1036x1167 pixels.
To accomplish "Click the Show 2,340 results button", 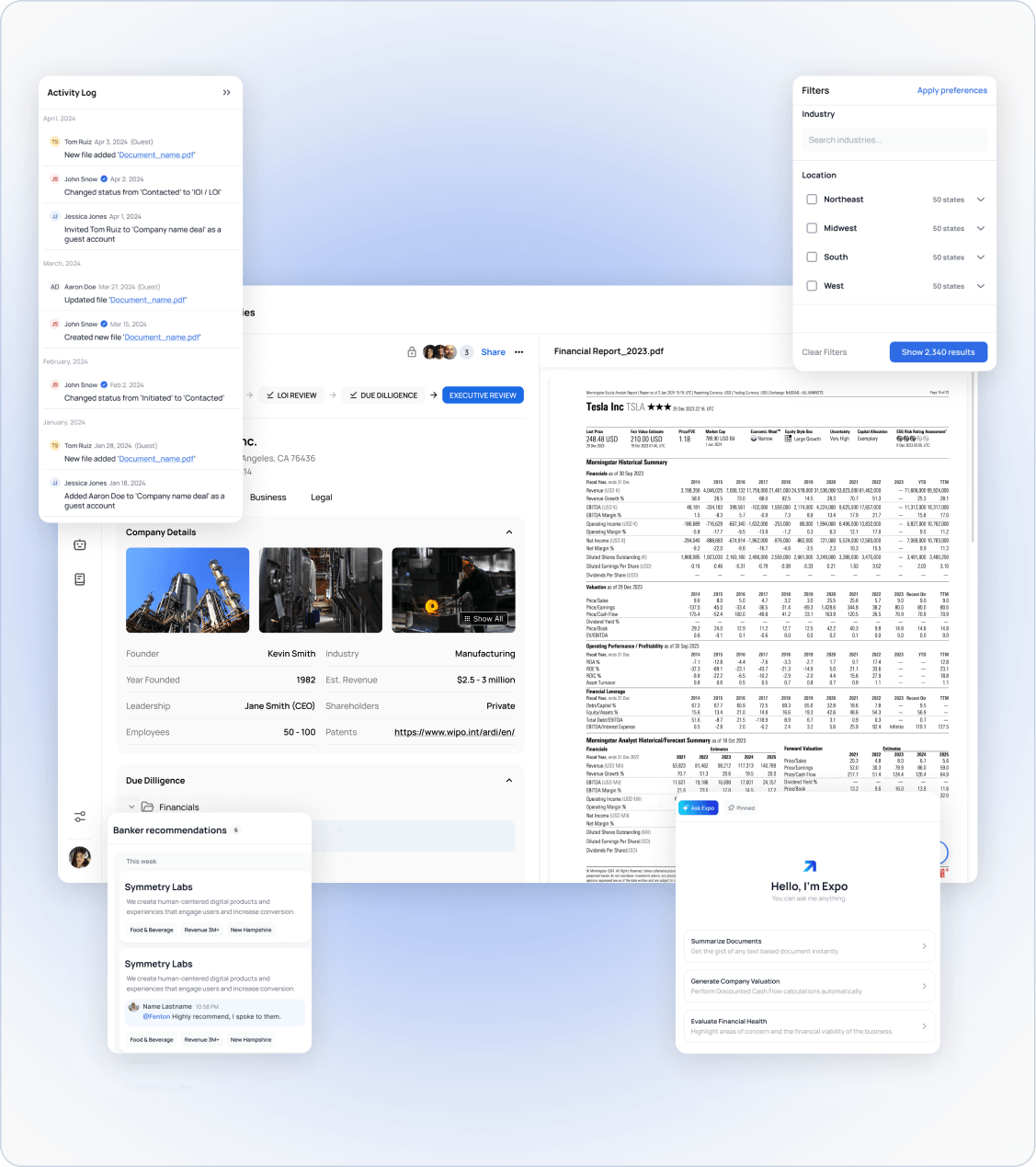I will 938,352.
